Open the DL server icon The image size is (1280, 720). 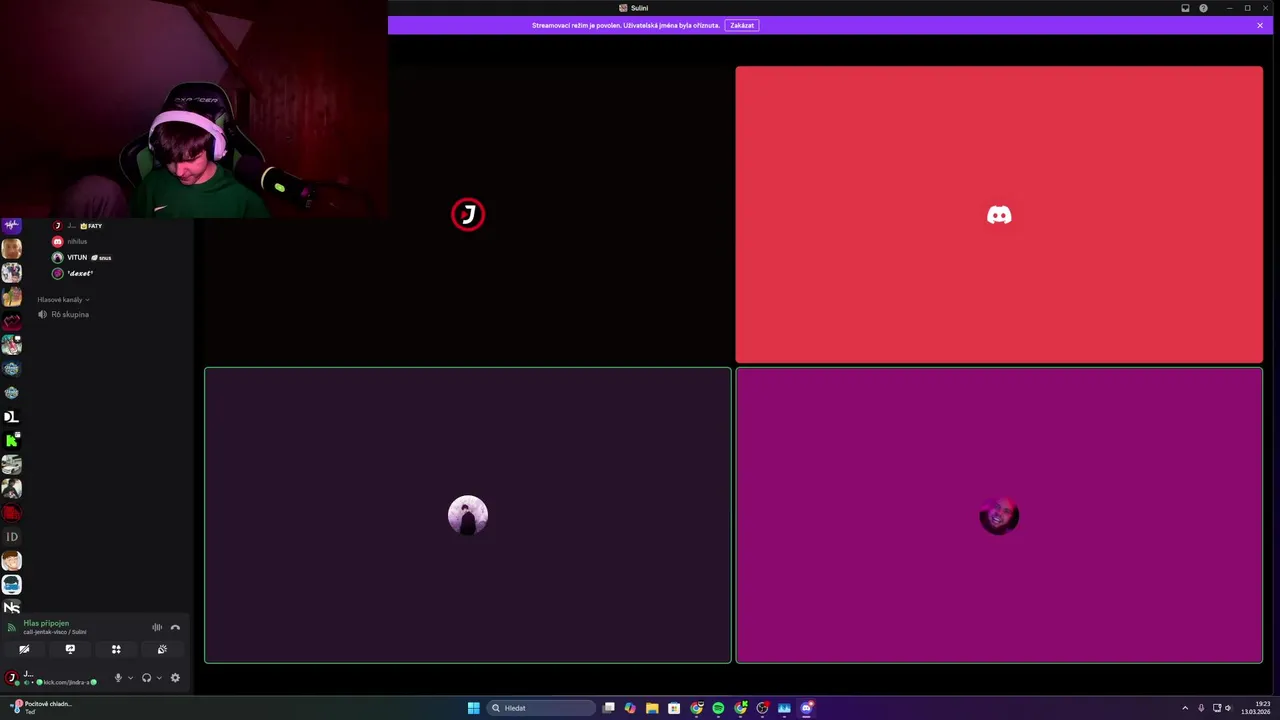pyautogui.click(x=12, y=416)
